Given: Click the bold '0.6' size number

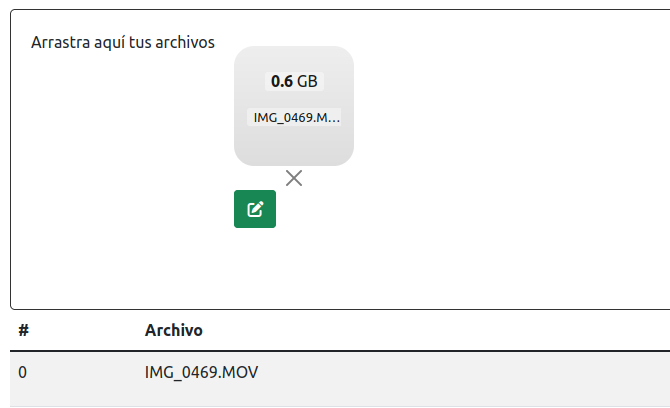Looking at the screenshot, I should click(x=282, y=81).
